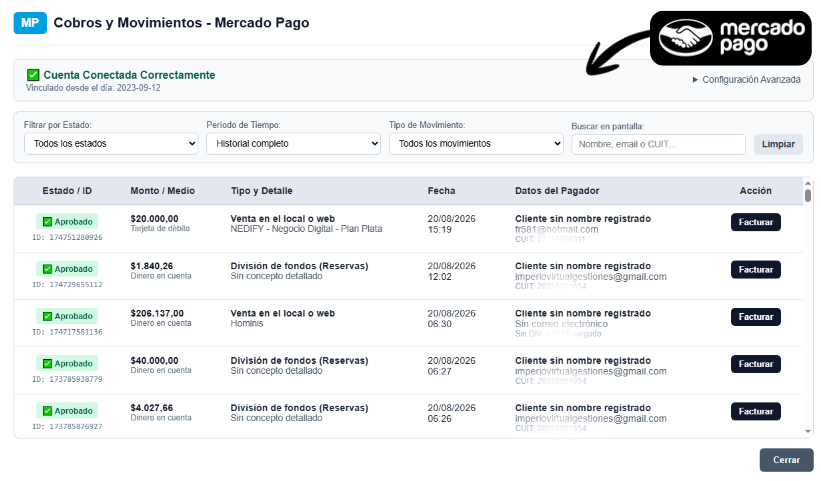Click Aprobado badge for ID 174729655112
The image size is (821, 481).
67,269
